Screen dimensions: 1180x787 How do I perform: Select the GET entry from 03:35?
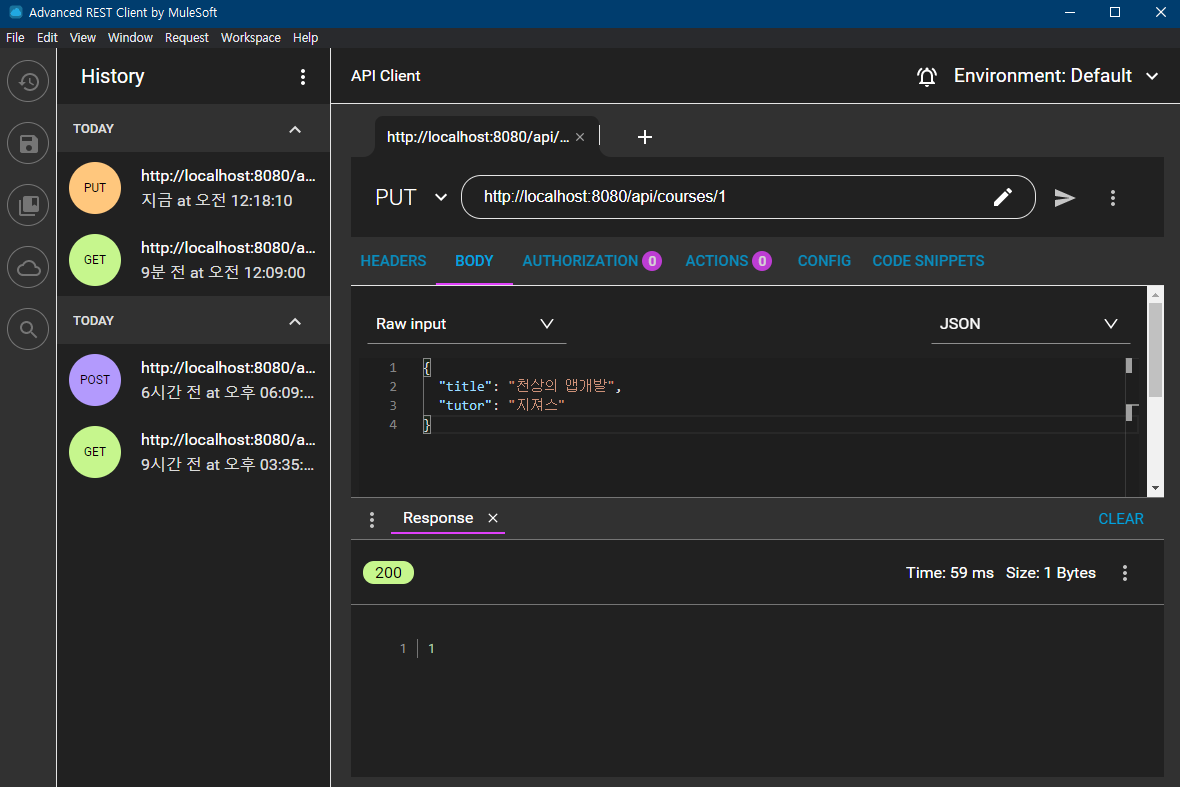click(193, 452)
